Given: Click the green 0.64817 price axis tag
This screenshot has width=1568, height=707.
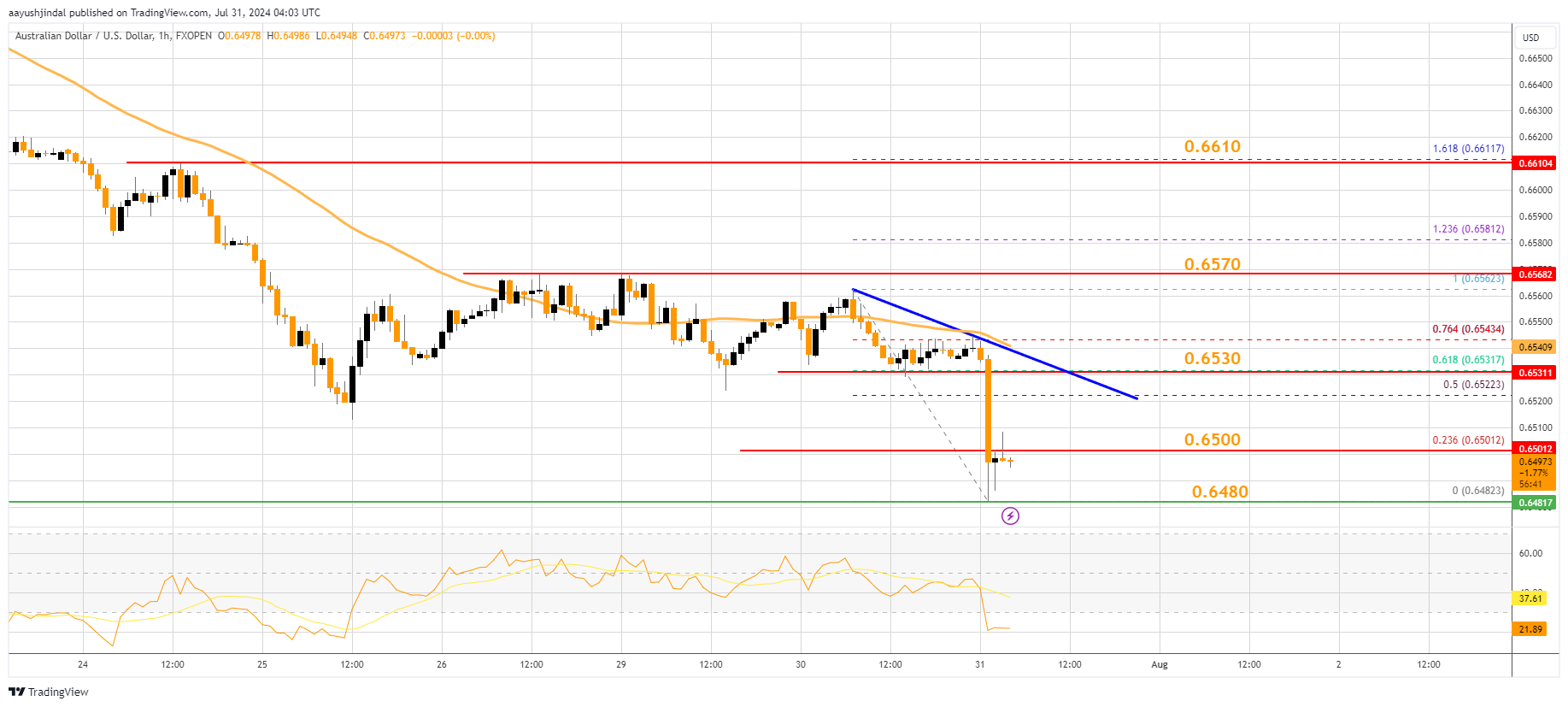Looking at the screenshot, I should [1535, 503].
